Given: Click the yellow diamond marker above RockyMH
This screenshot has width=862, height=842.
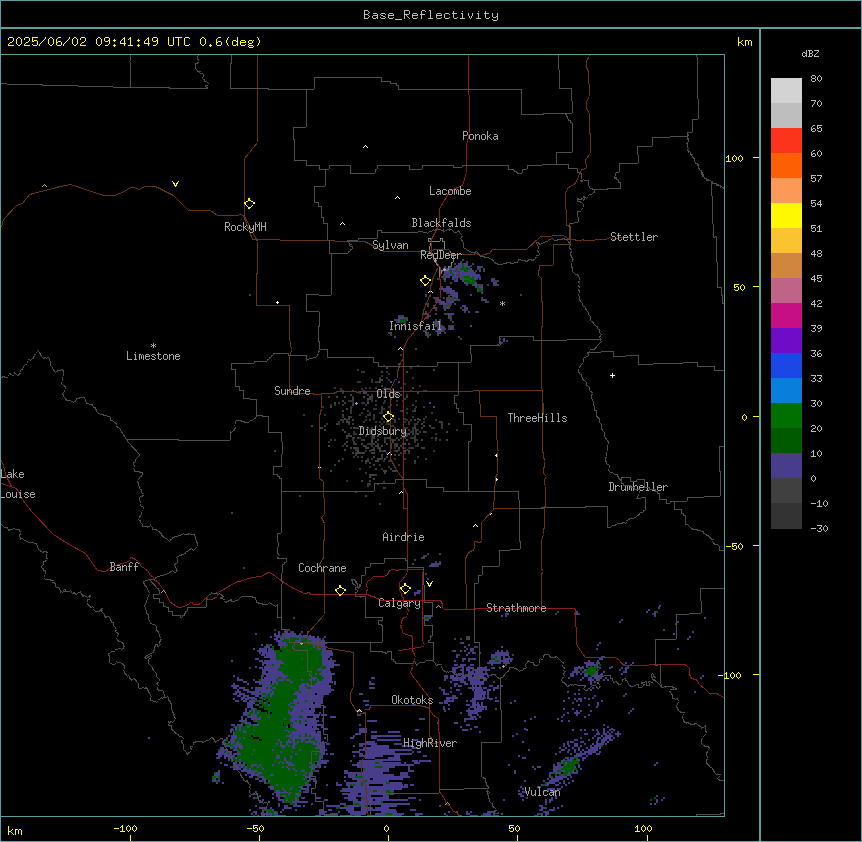Looking at the screenshot, I should pyautogui.click(x=249, y=204).
